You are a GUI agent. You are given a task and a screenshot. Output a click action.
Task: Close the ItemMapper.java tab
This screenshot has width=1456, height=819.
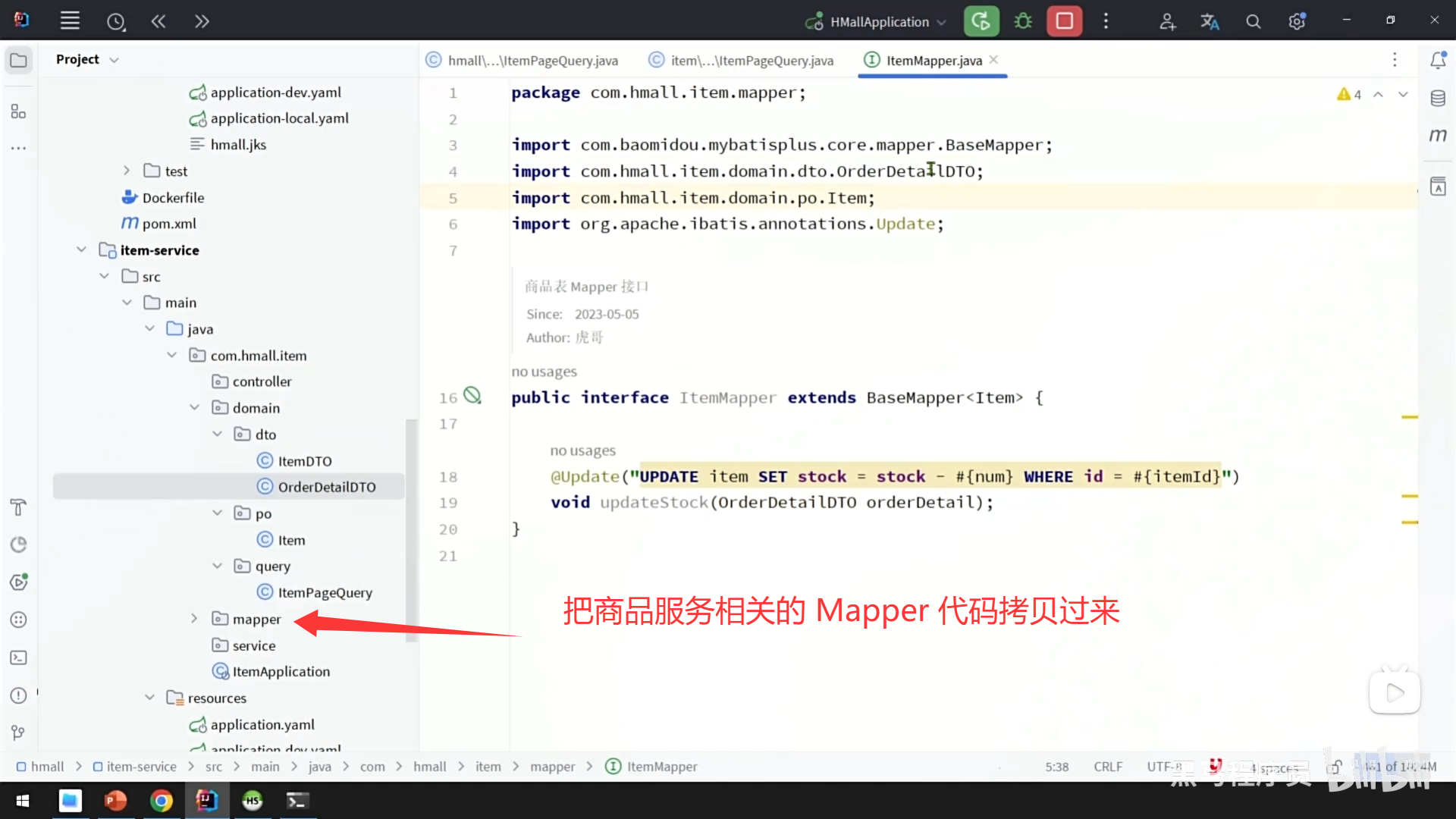pos(993,60)
